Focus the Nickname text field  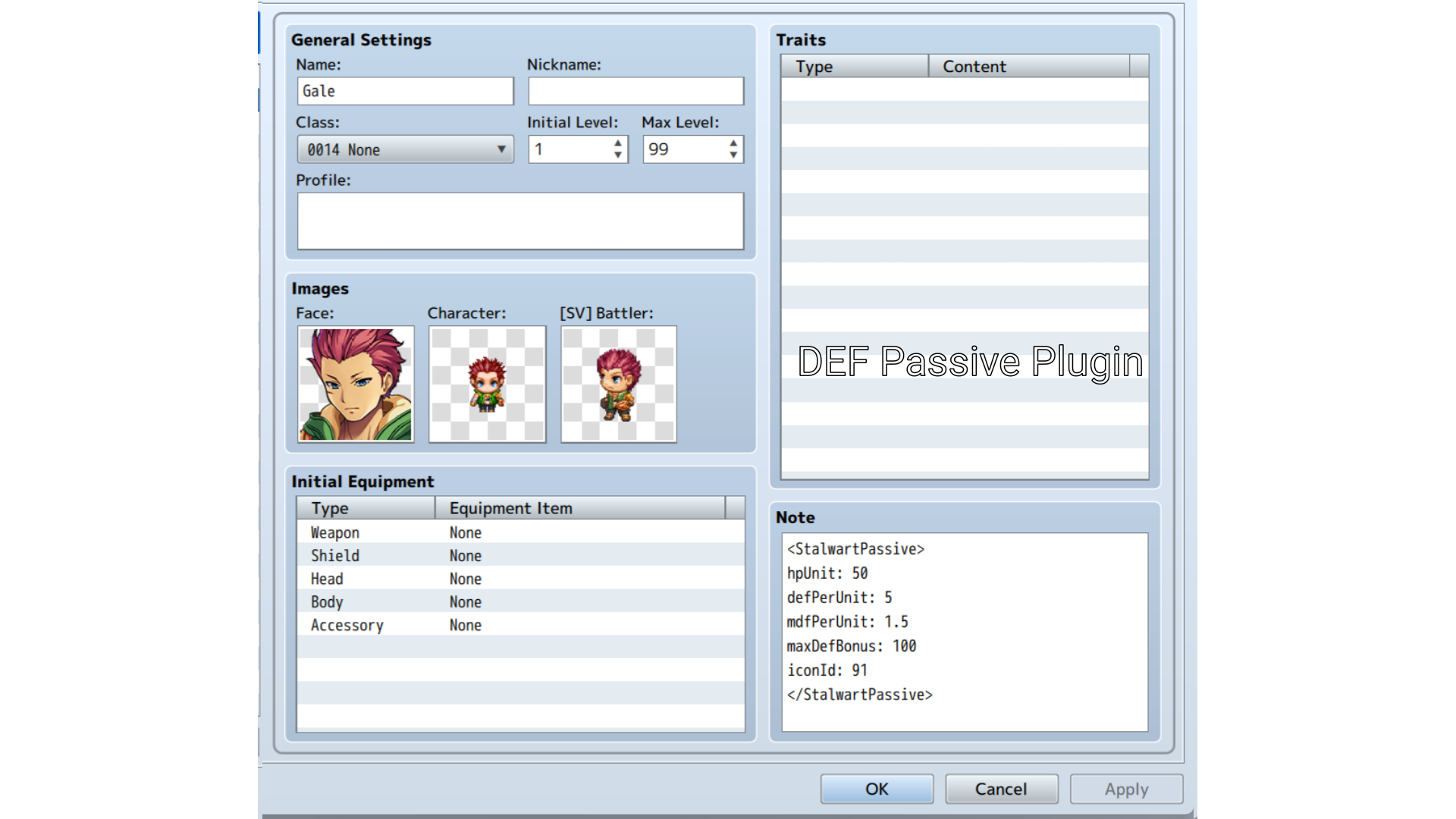(635, 91)
